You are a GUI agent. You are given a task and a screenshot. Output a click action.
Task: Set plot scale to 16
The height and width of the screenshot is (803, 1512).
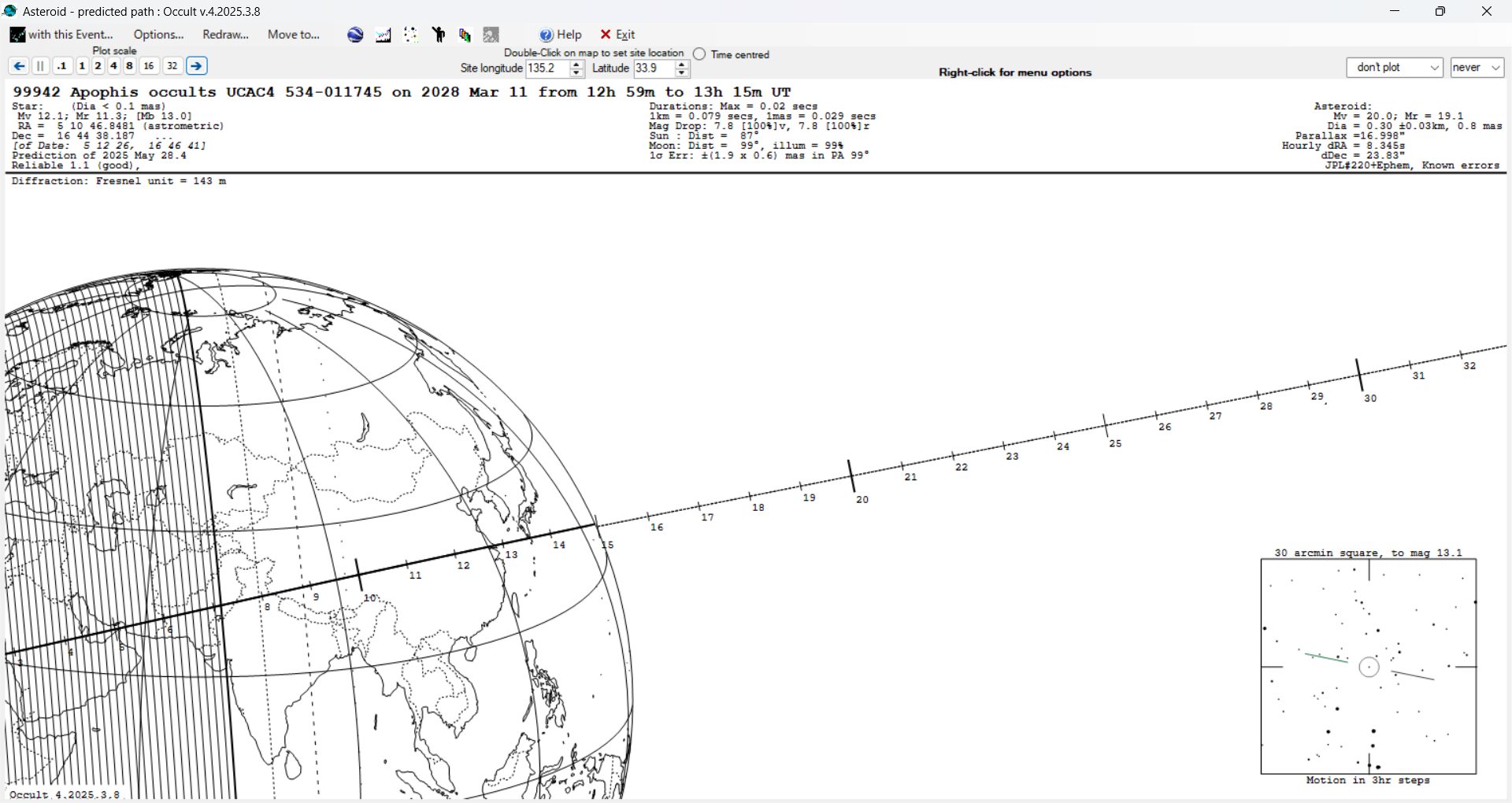[149, 66]
